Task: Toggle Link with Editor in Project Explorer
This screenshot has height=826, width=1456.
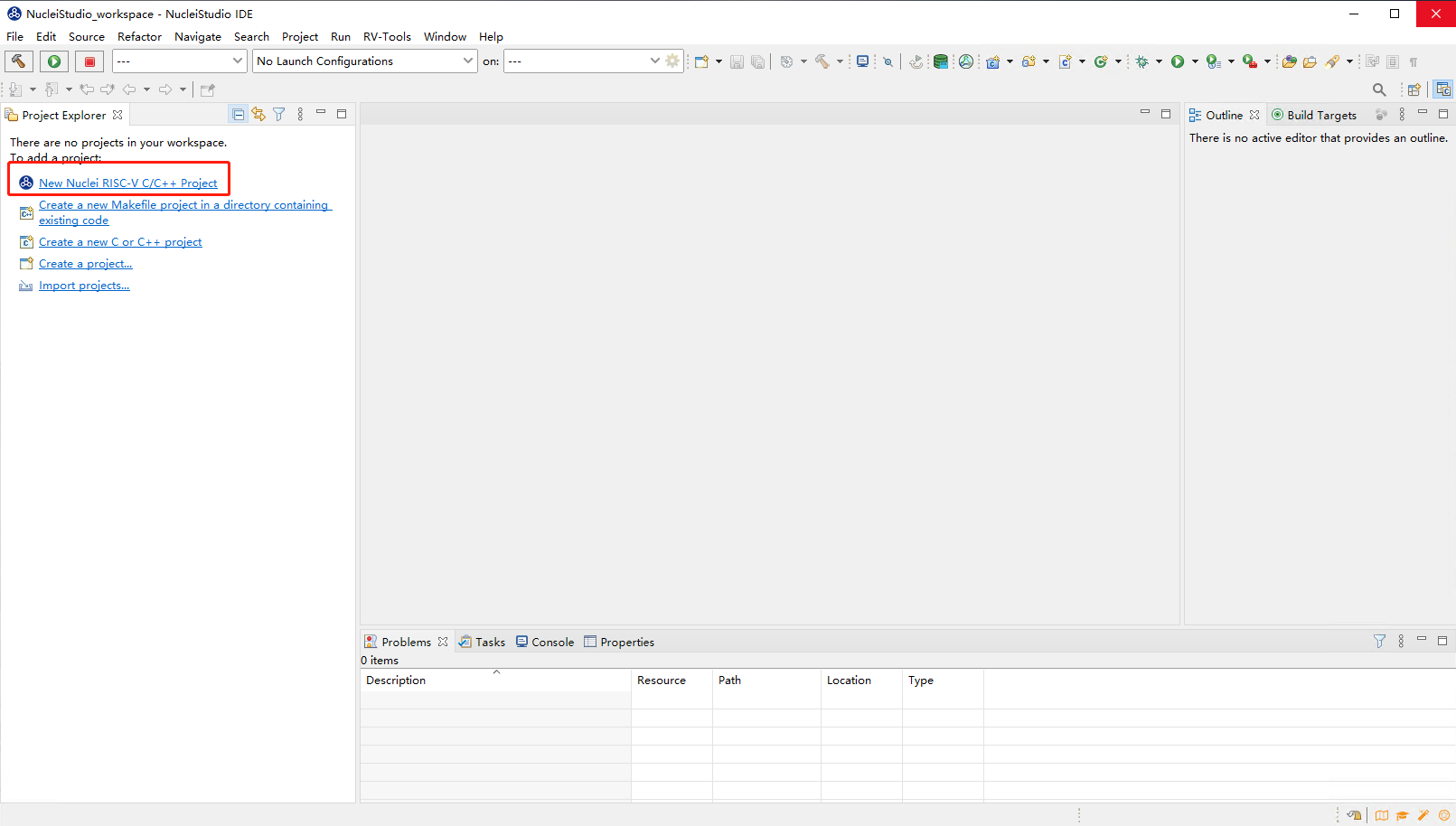Action: pyautogui.click(x=258, y=114)
